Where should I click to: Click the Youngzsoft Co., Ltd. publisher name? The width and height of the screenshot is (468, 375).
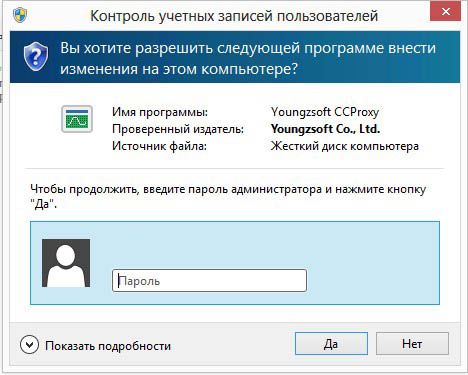tap(325, 129)
